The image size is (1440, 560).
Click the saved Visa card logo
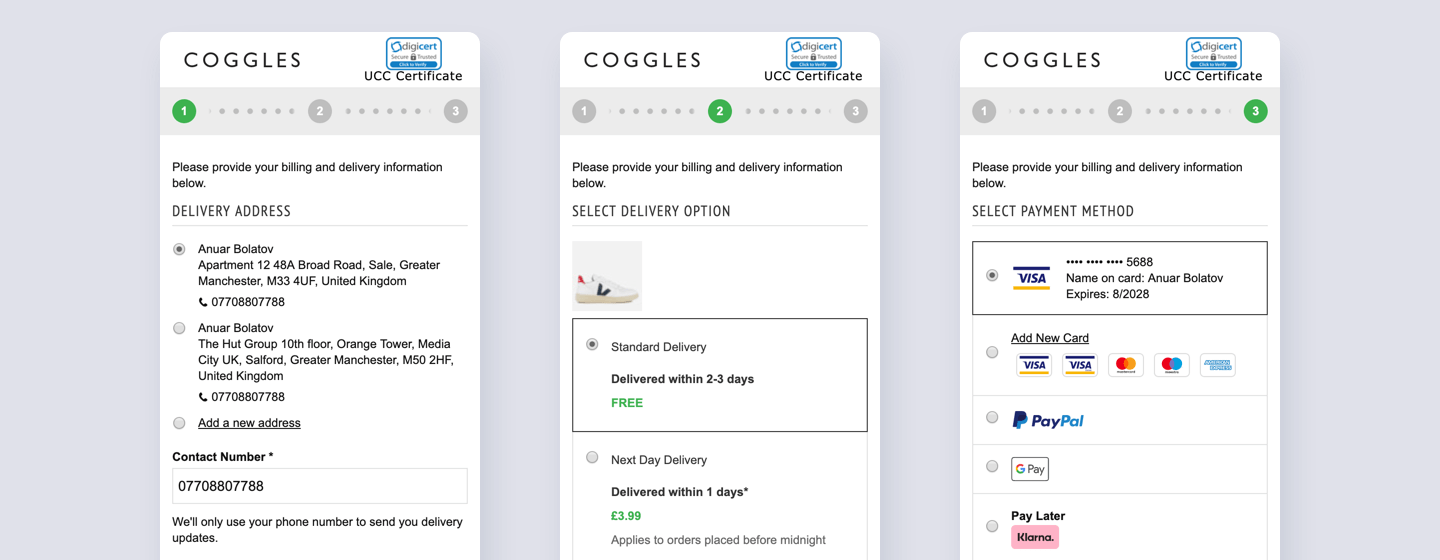pyautogui.click(x=1031, y=278)
